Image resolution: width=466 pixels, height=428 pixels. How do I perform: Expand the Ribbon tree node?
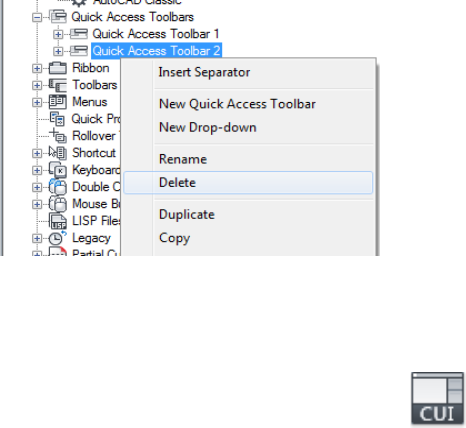point(37,68)
